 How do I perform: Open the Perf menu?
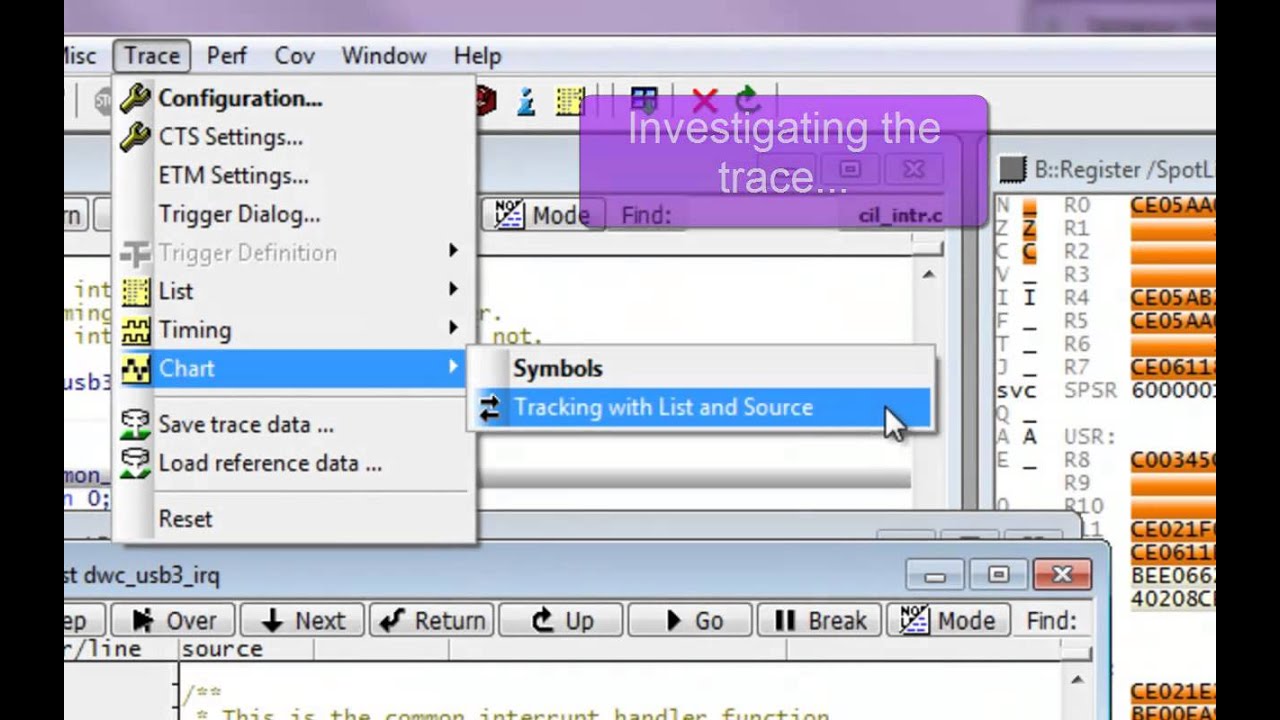pyautogui.click(x=226, y=56)
